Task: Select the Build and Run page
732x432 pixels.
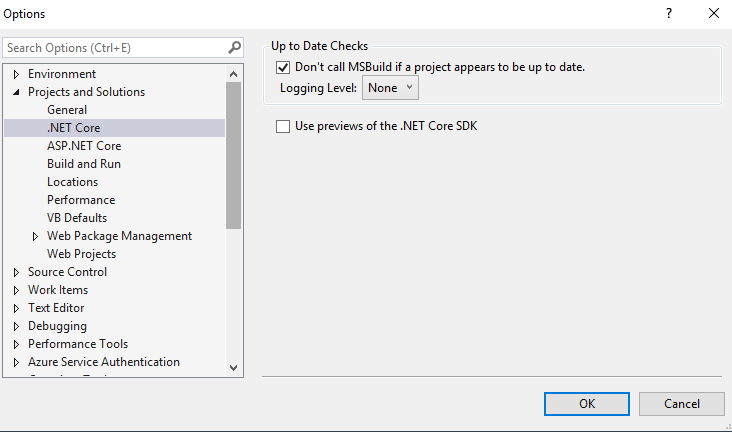Action: [84, 164]
